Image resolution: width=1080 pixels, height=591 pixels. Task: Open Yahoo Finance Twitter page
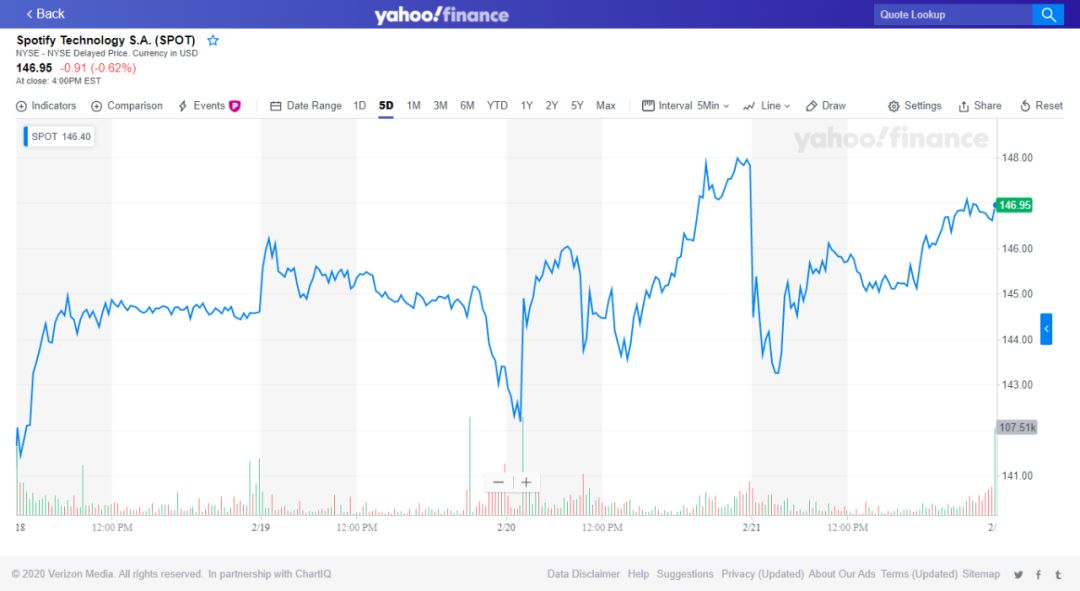pyautogui.click(x=1018, y=575)
